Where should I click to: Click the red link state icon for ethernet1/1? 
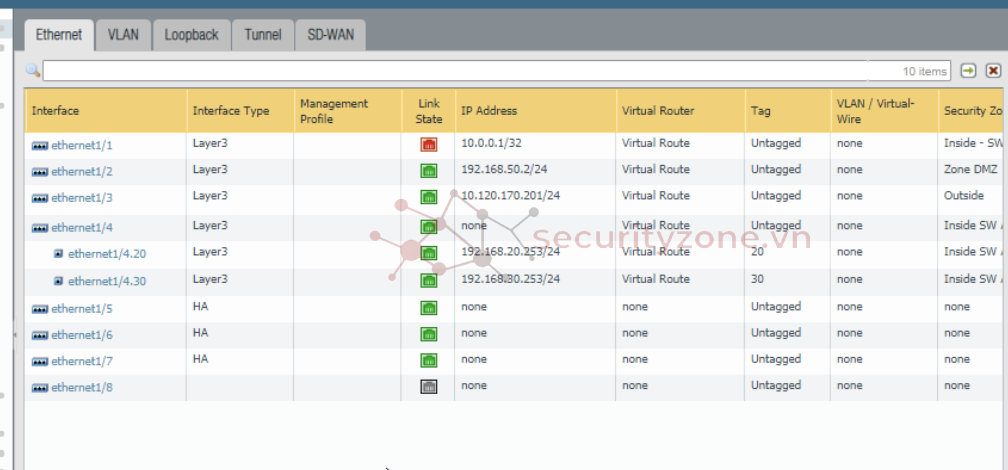(x=428, y=145)
